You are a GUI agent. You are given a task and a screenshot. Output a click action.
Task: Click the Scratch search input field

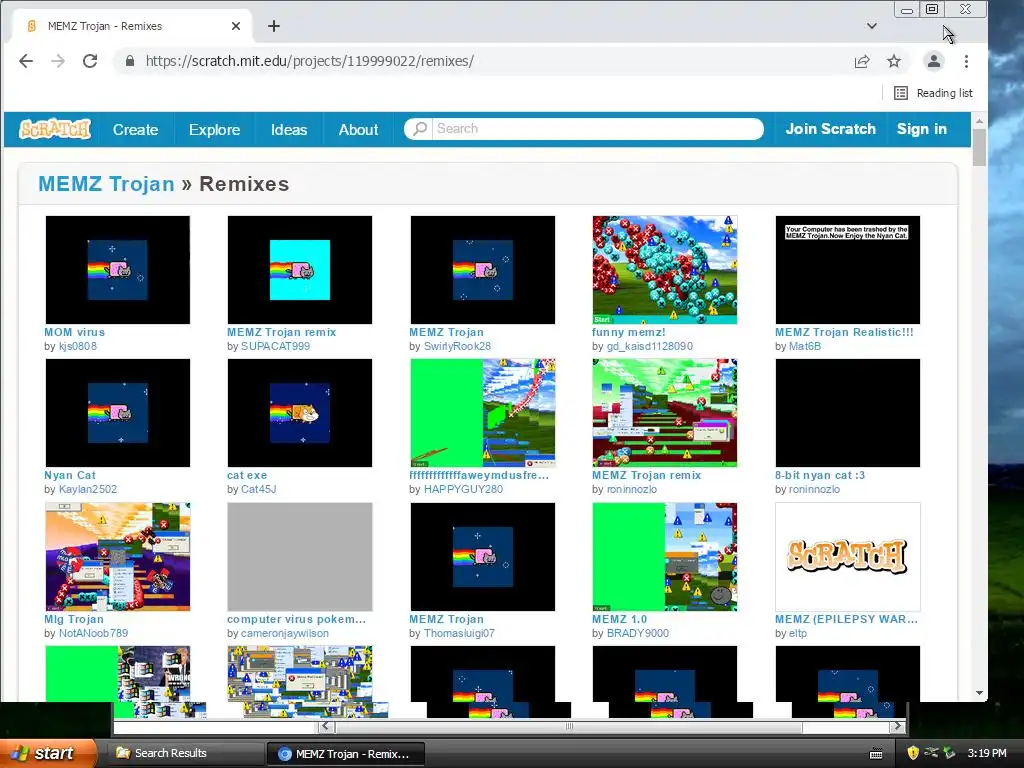(598, 129)
